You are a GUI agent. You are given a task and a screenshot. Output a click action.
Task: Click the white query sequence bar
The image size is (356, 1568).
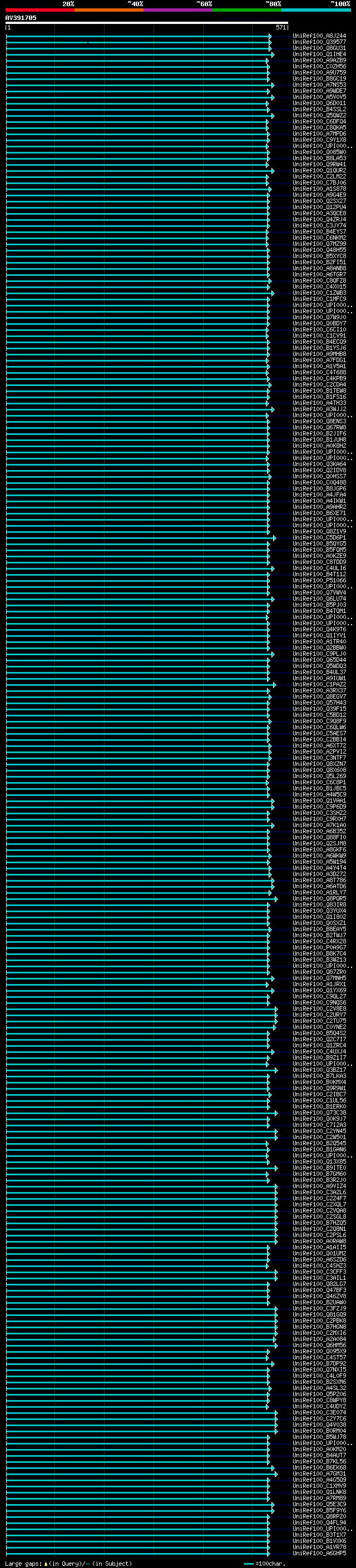click(x=147, y=22)
